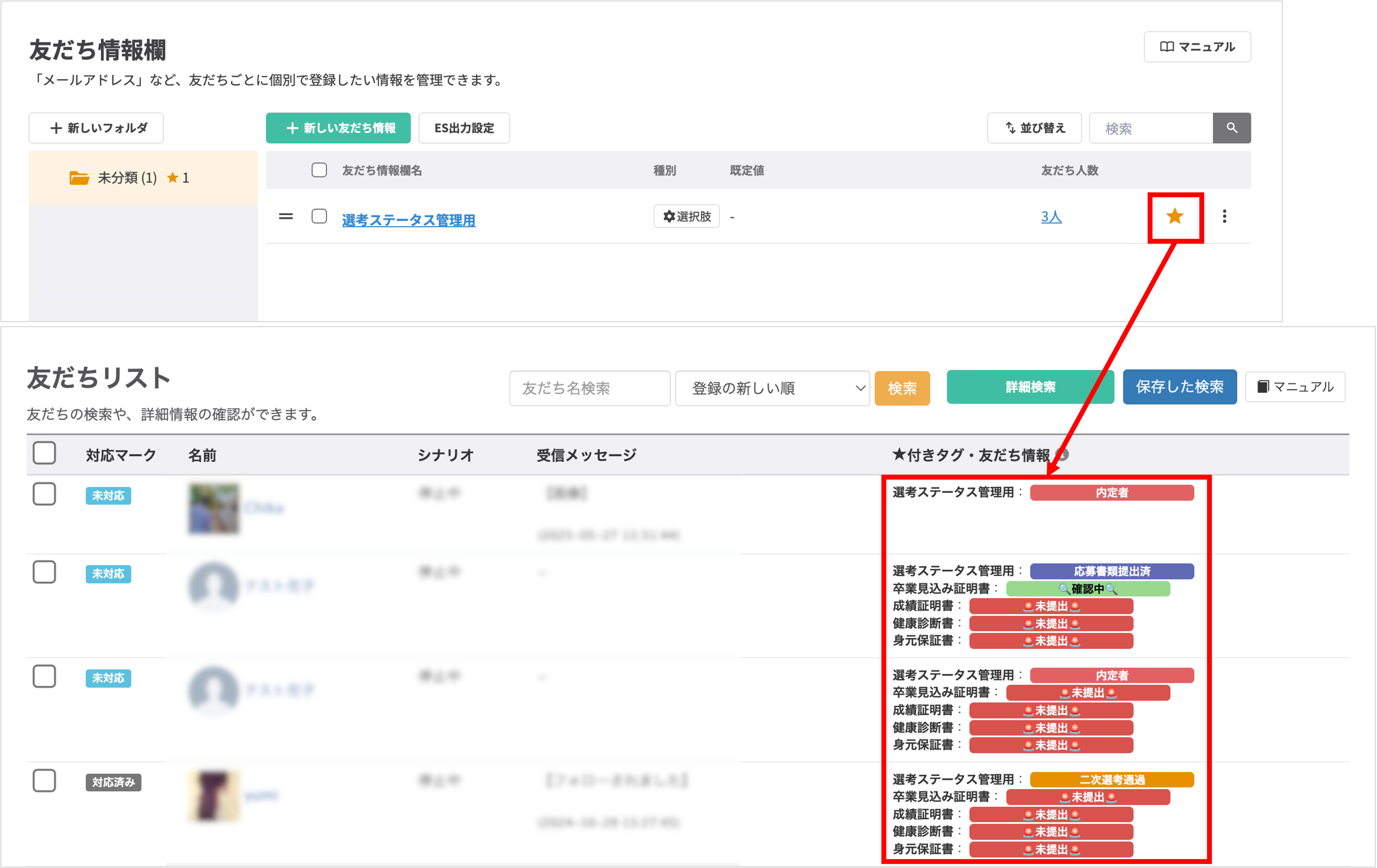Click the first friend's avatar photo
The width and height of the screenshot is (1377, 868).
(214, 508)
